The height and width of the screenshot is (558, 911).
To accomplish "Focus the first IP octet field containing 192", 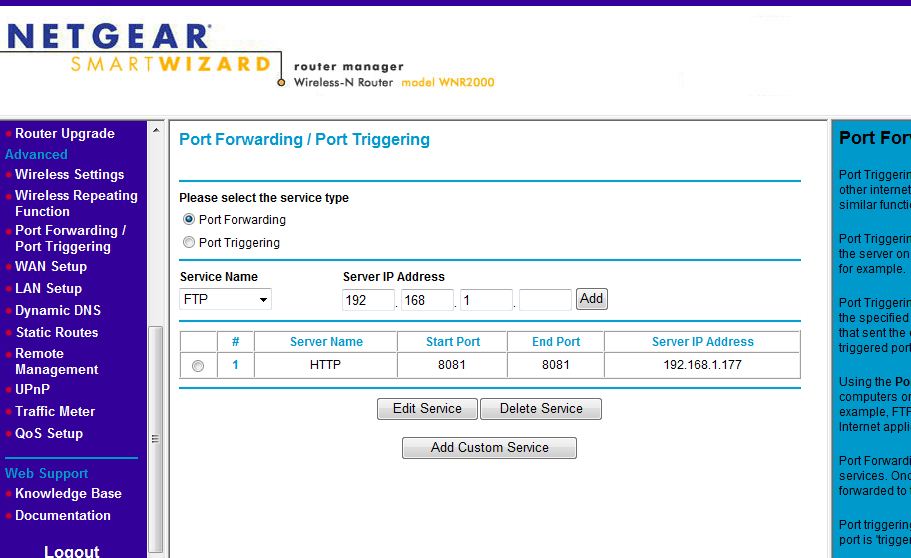I will coord(368,300).
